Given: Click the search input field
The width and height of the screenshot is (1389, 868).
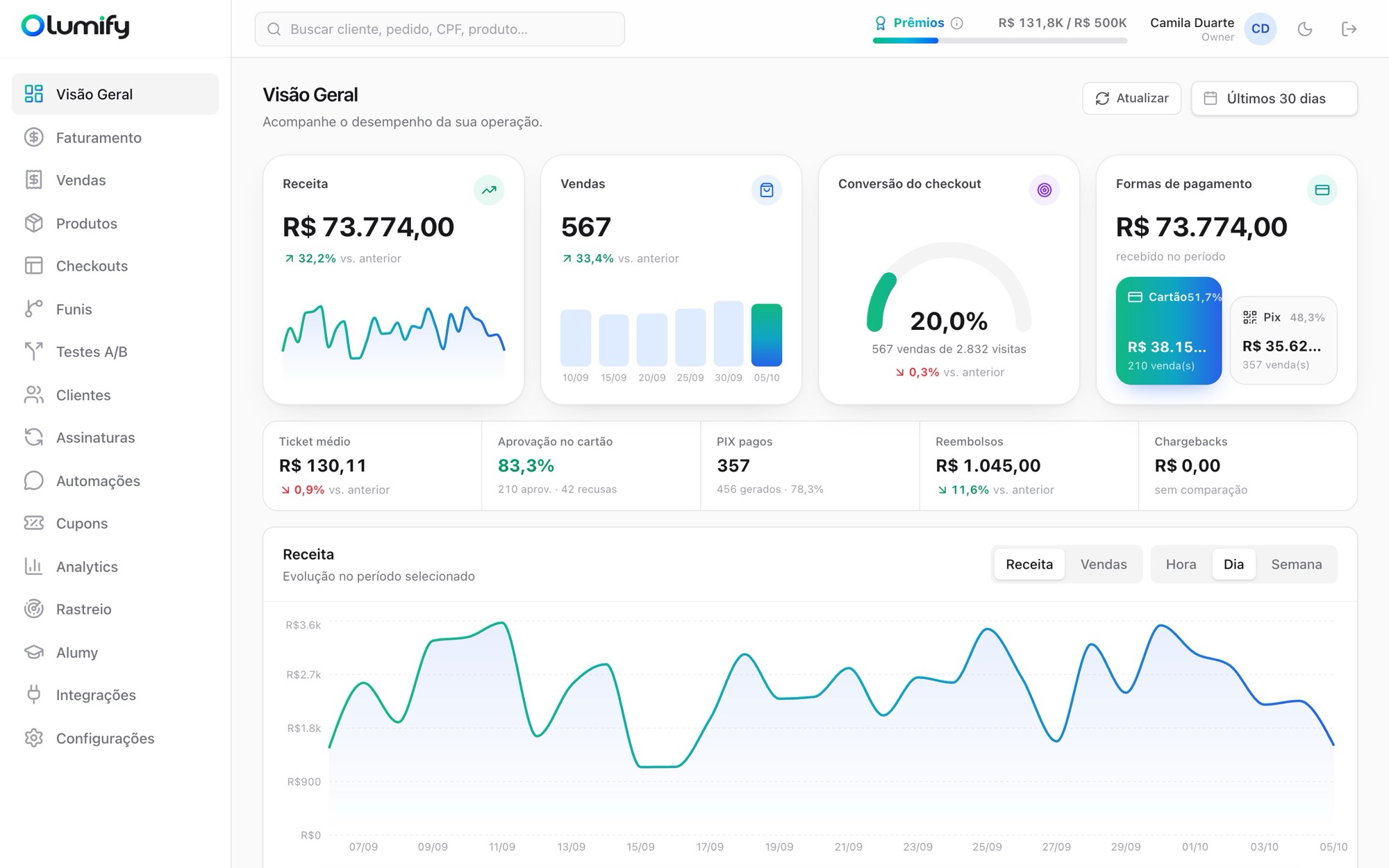Looking at the screenshot, I should click(440, 29).
